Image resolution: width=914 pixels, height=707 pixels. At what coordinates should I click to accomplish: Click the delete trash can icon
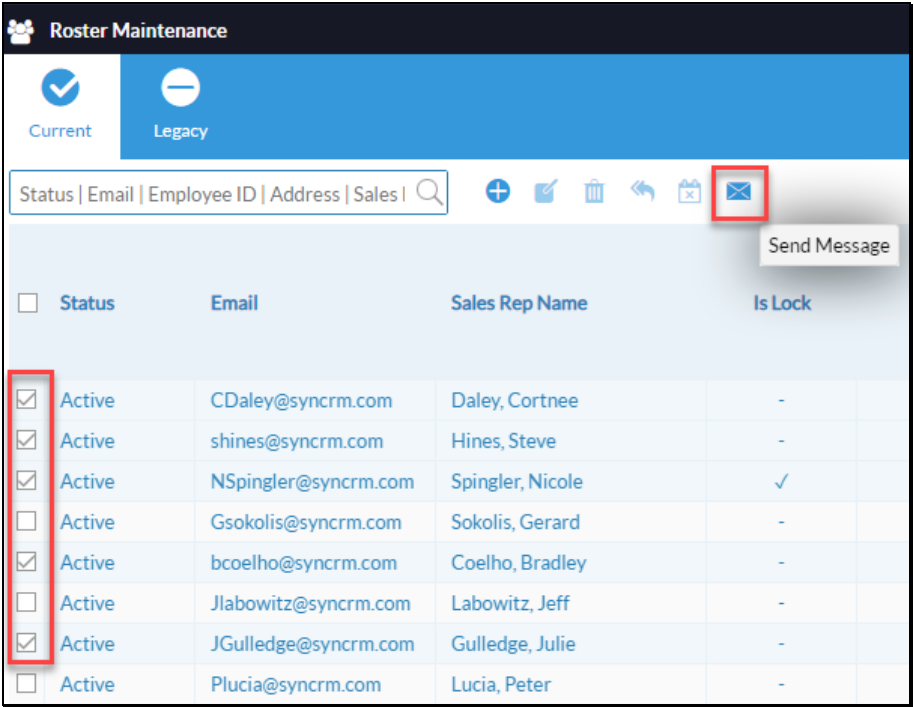(x=594, y=191)
